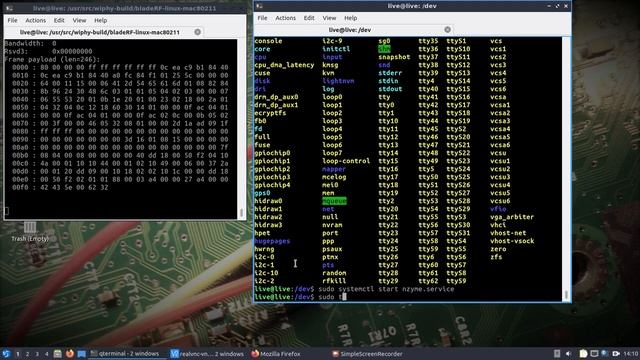Select the bladeRF-linux-mac80211 terminal tab
The image size is (640, 360).
click(104, 32)
